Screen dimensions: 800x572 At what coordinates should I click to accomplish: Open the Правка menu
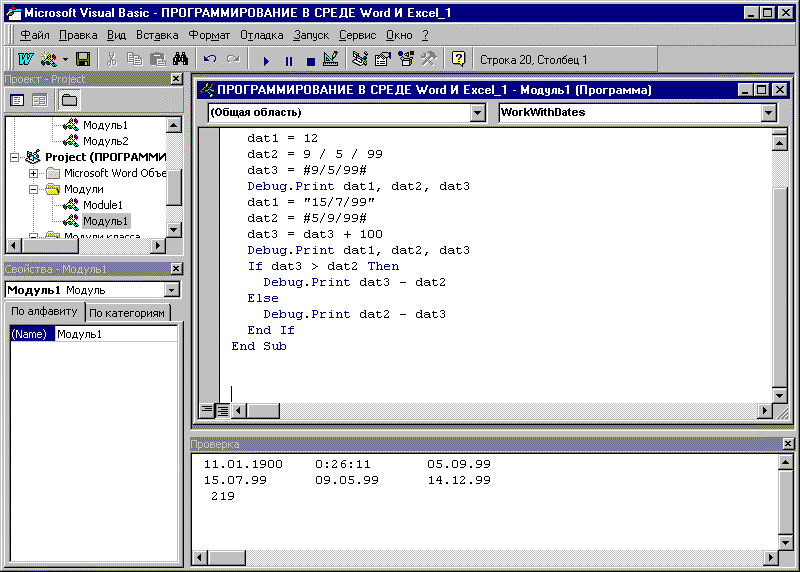pos(78,35)
